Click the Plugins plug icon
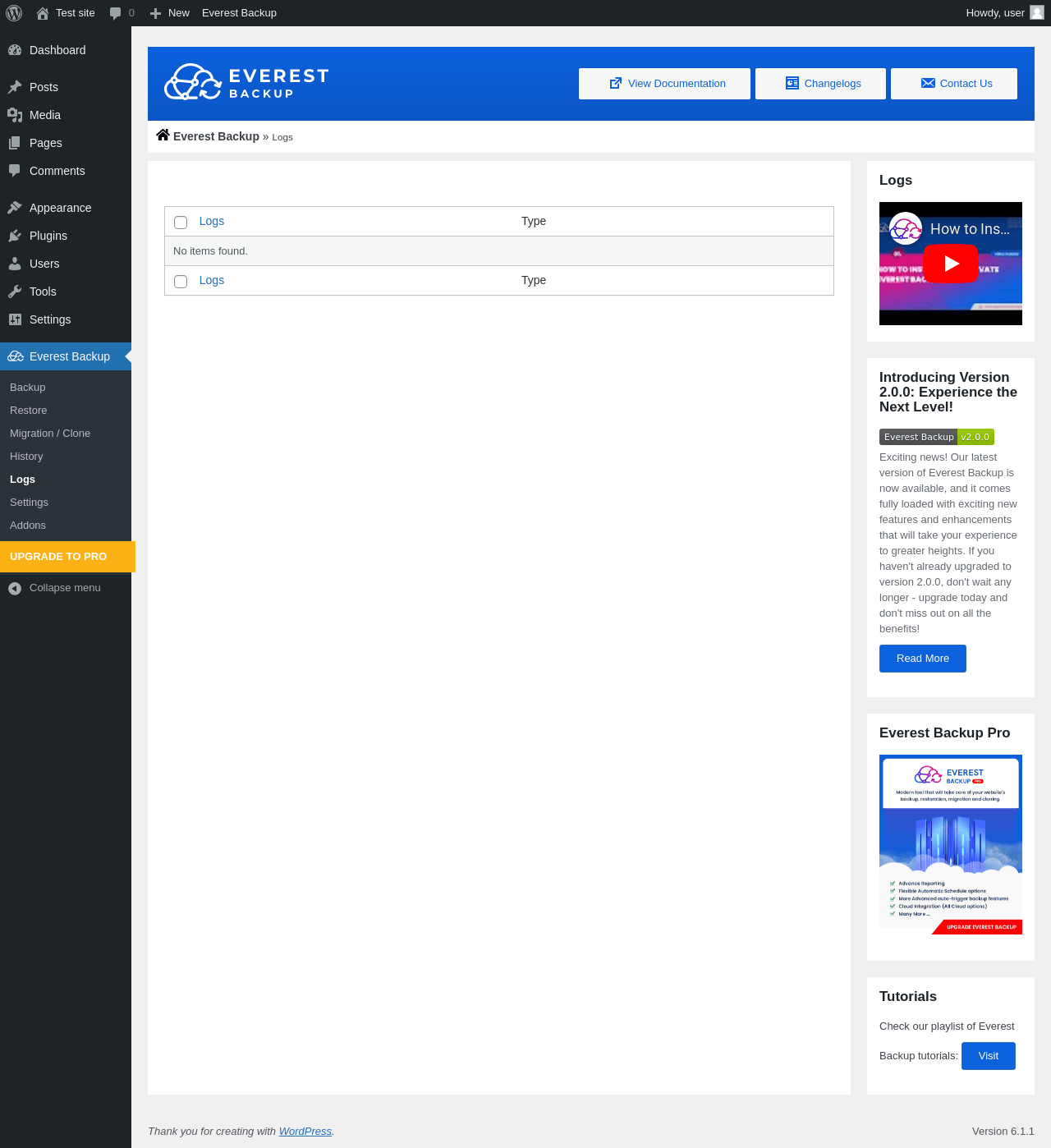1051x1148 pixels. (x=15, y=236)
